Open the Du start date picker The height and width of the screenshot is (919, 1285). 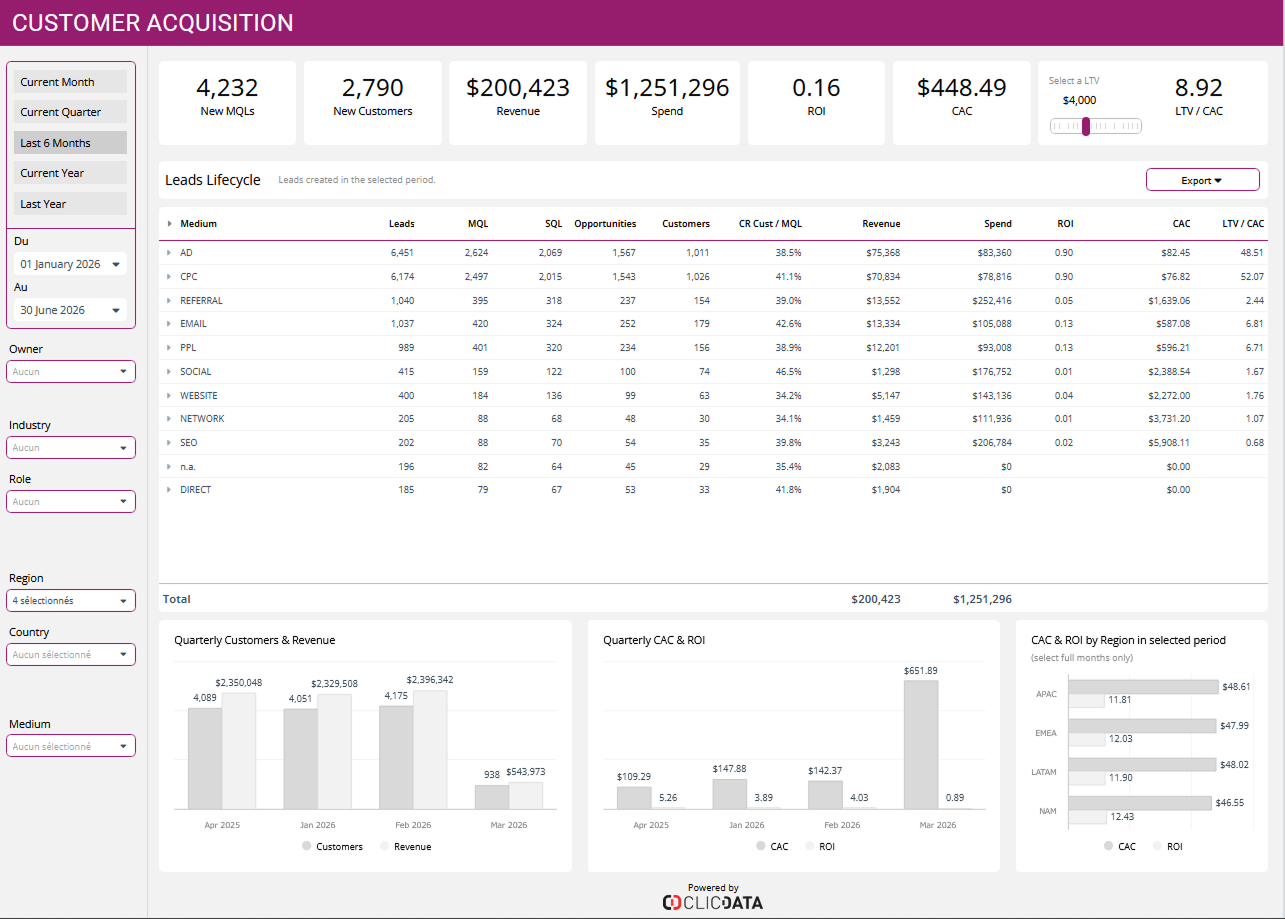pyautogui.click(x=71, y=264)
